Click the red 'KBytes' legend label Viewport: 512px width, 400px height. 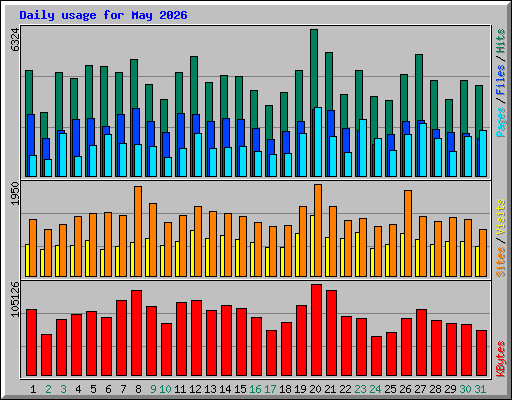pyautogui.click(x=501, y=359)
